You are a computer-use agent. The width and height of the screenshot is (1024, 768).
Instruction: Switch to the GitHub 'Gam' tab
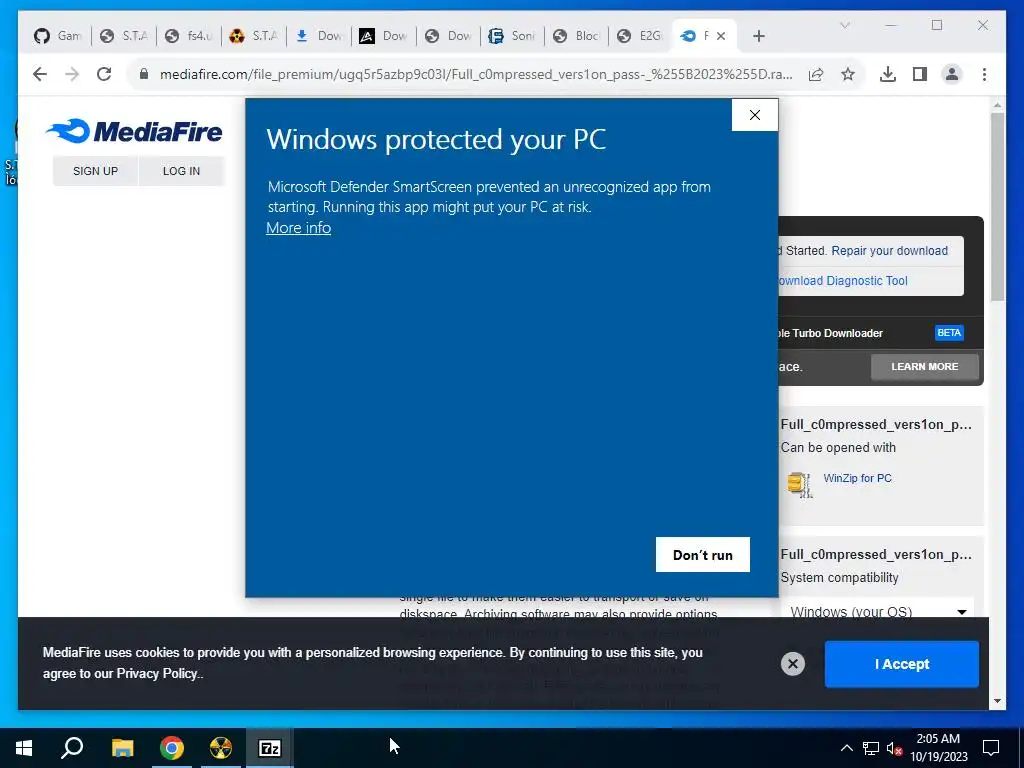tap(57, 36)
